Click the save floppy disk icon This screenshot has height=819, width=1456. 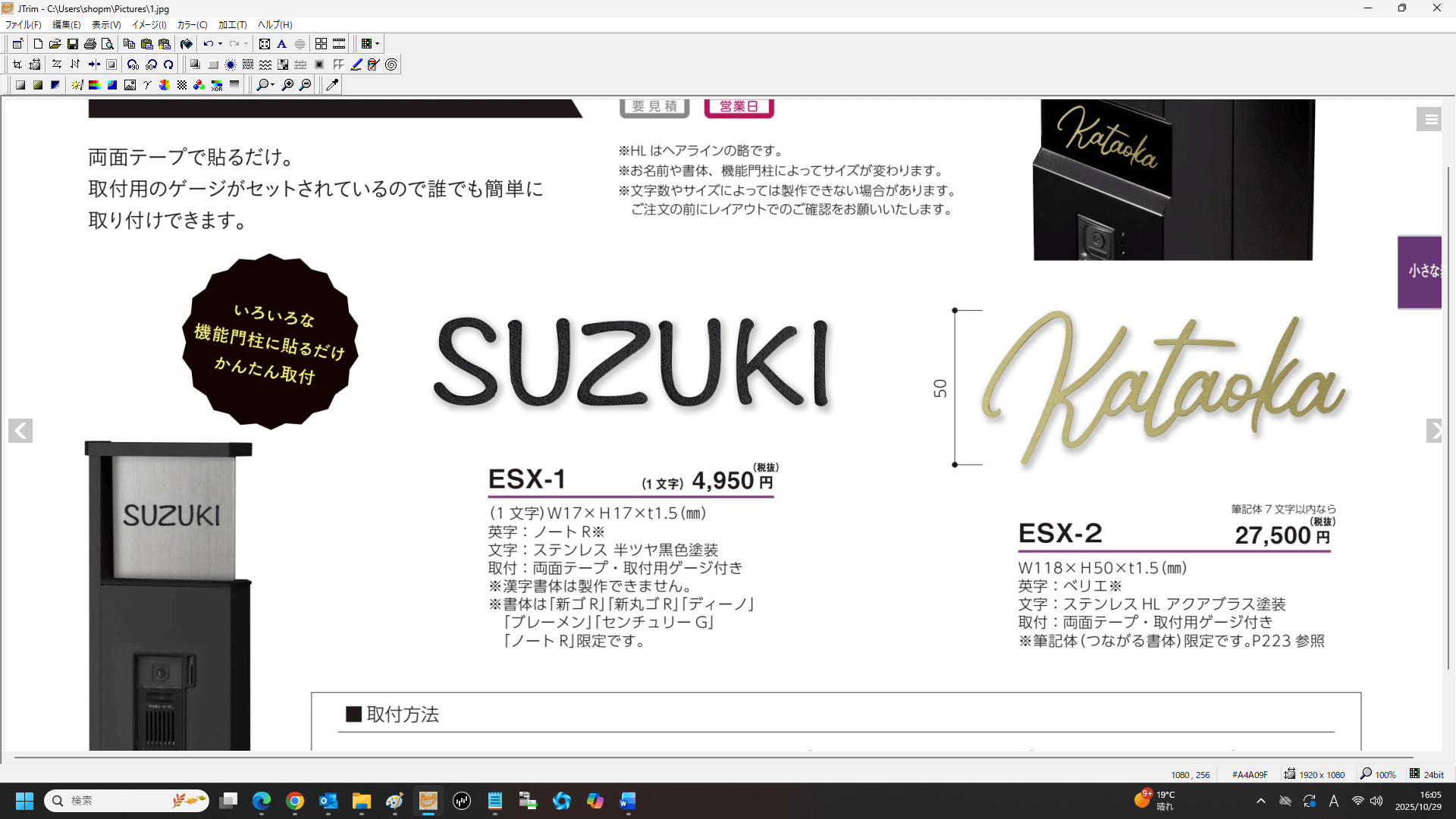(73, 44)
